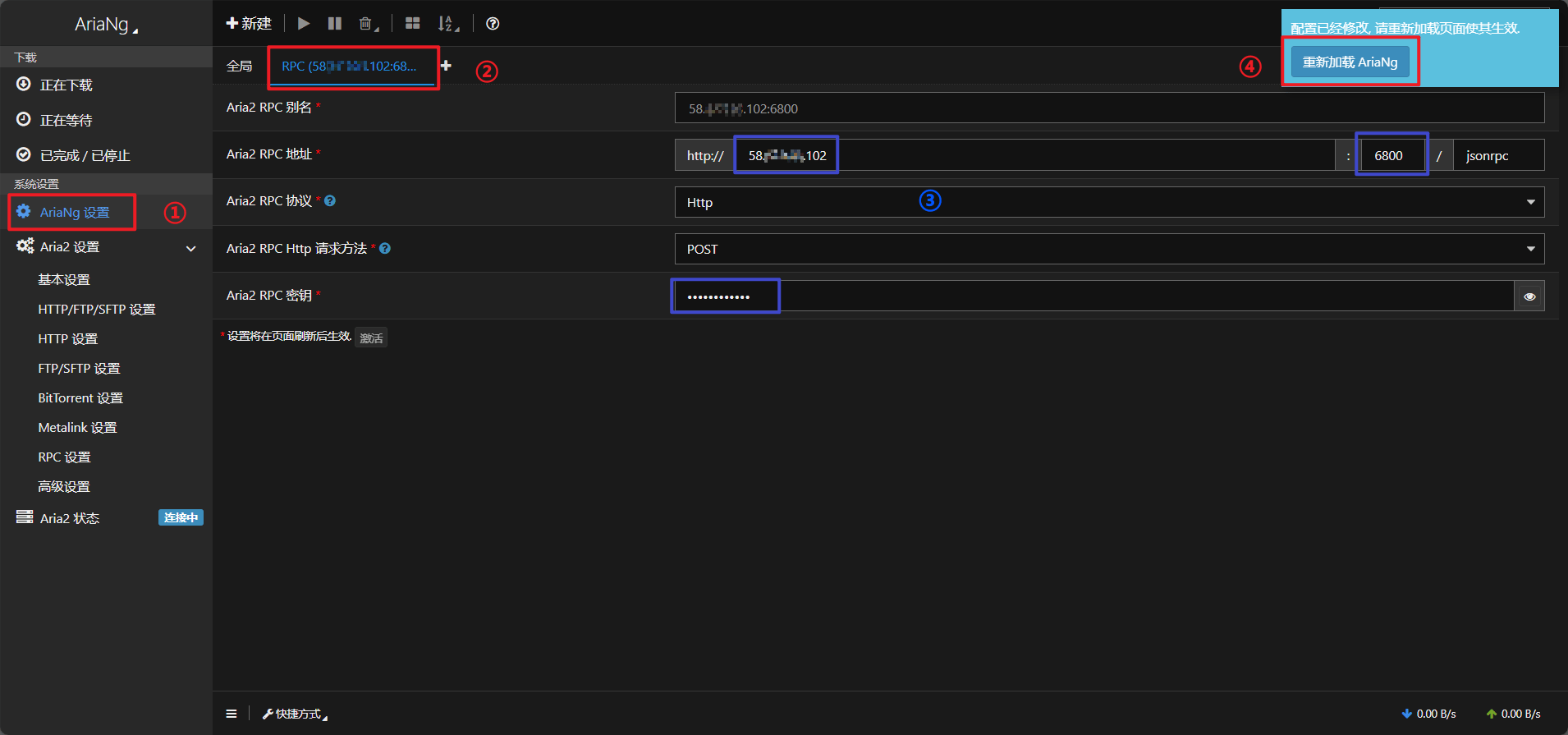Open the 快捷方式 shortcuts menu
Screen dimensions: 1568x735
(x=296, y=714)
